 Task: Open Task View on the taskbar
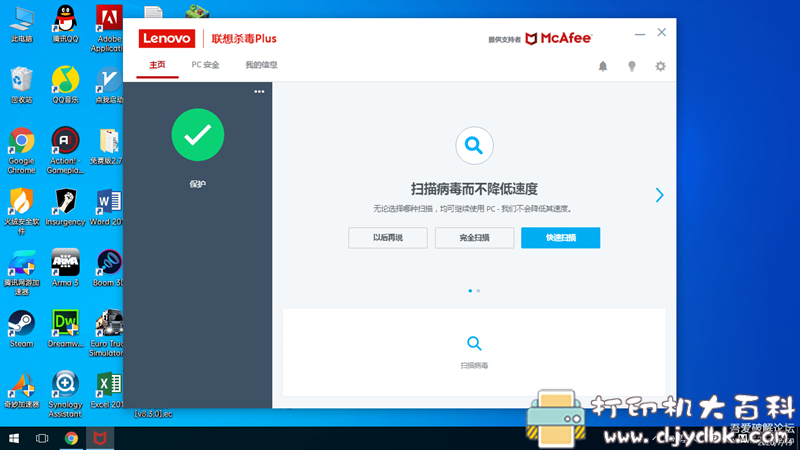click(42, 438)
